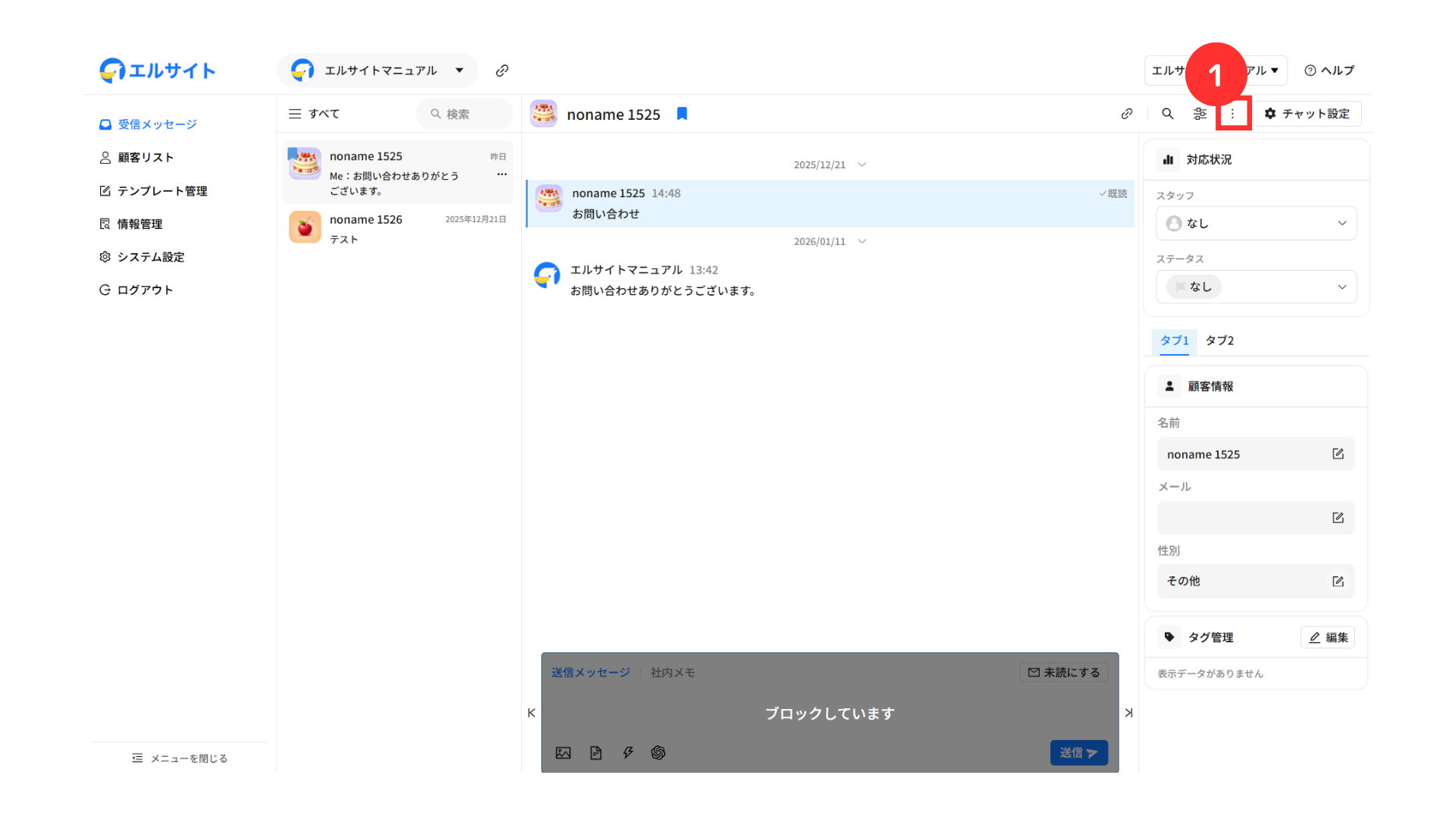Edit the name field noname 1525
1456x819 pixels.
1338,454
